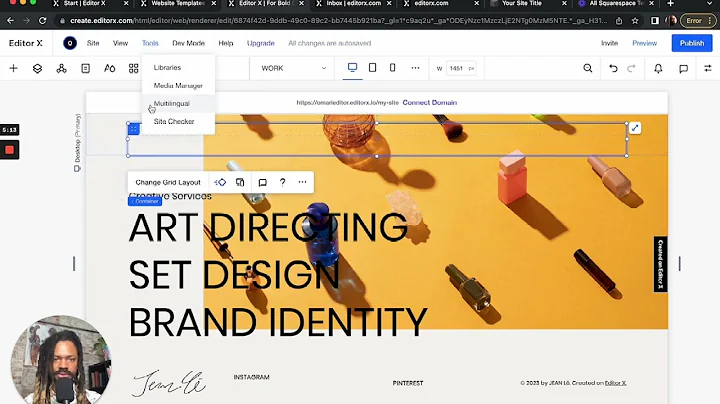Click the round site avatar icon
This screenshot has width=720, height=404.
tap(70, 43)
